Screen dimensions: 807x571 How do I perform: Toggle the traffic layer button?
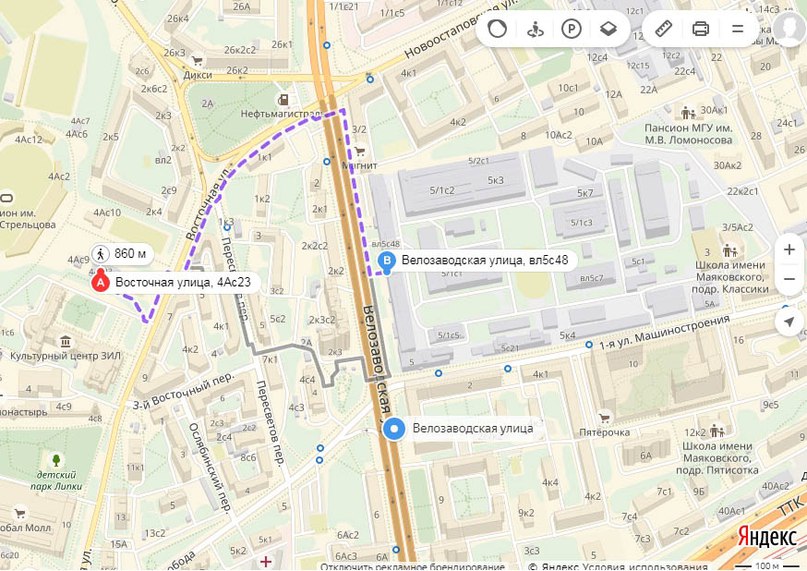pos(497,28)
